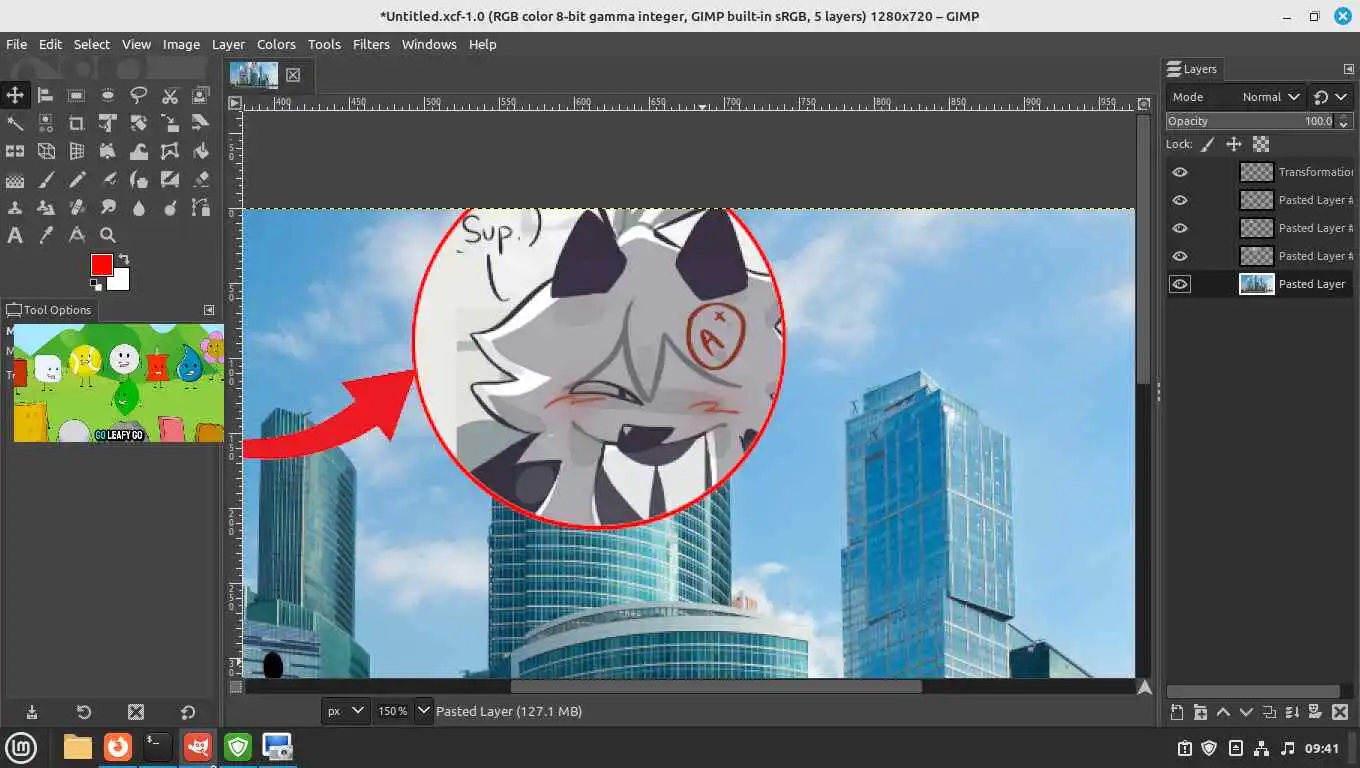1360x768 pixels.
Task: Select the Cage Transform tool
Action: [170, 151]
